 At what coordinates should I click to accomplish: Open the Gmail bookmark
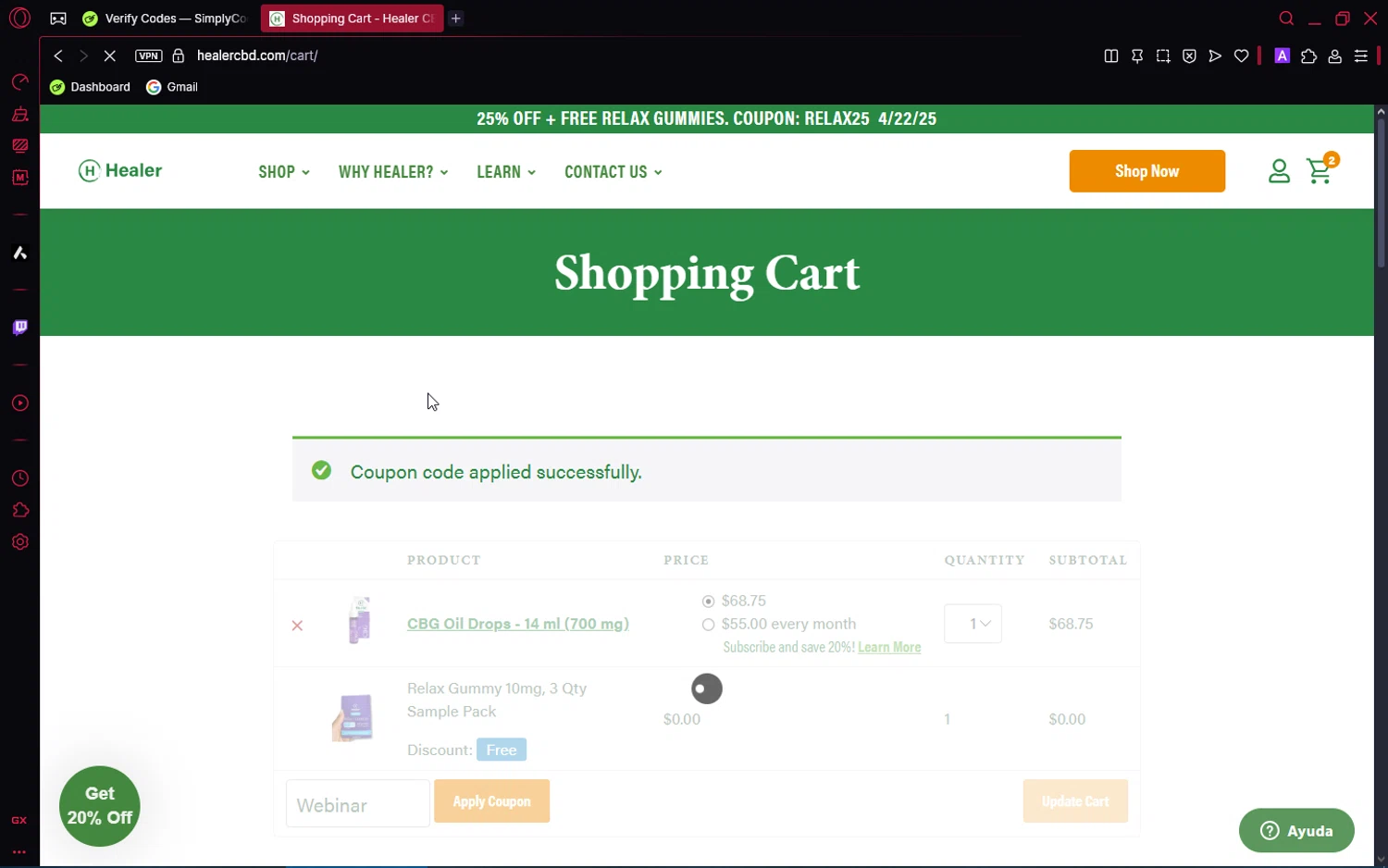tap(172, 87)
